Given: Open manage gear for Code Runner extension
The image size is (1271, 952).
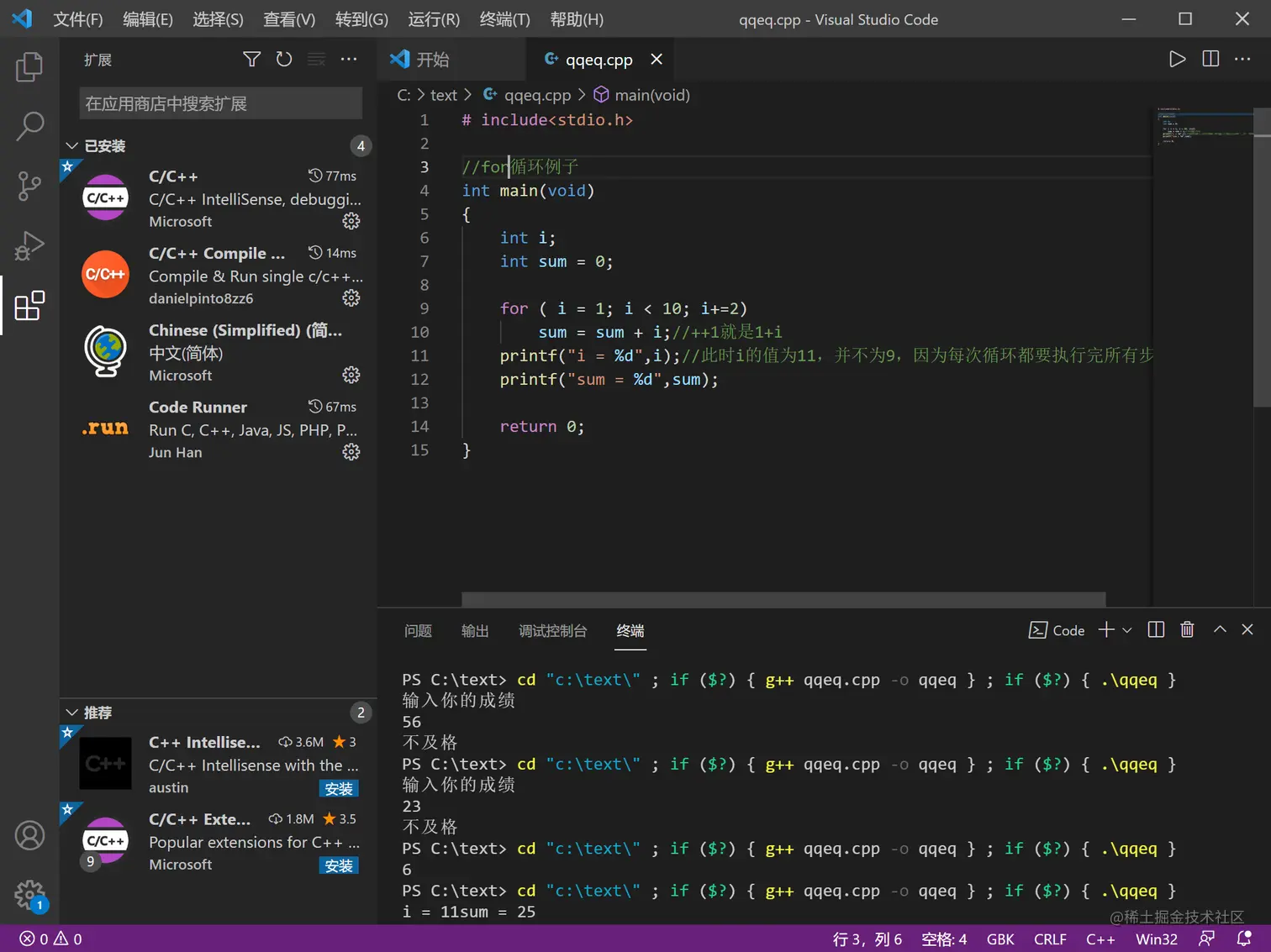Looking at the screenshot, I should pyautogui.click(x=351, y=452).
